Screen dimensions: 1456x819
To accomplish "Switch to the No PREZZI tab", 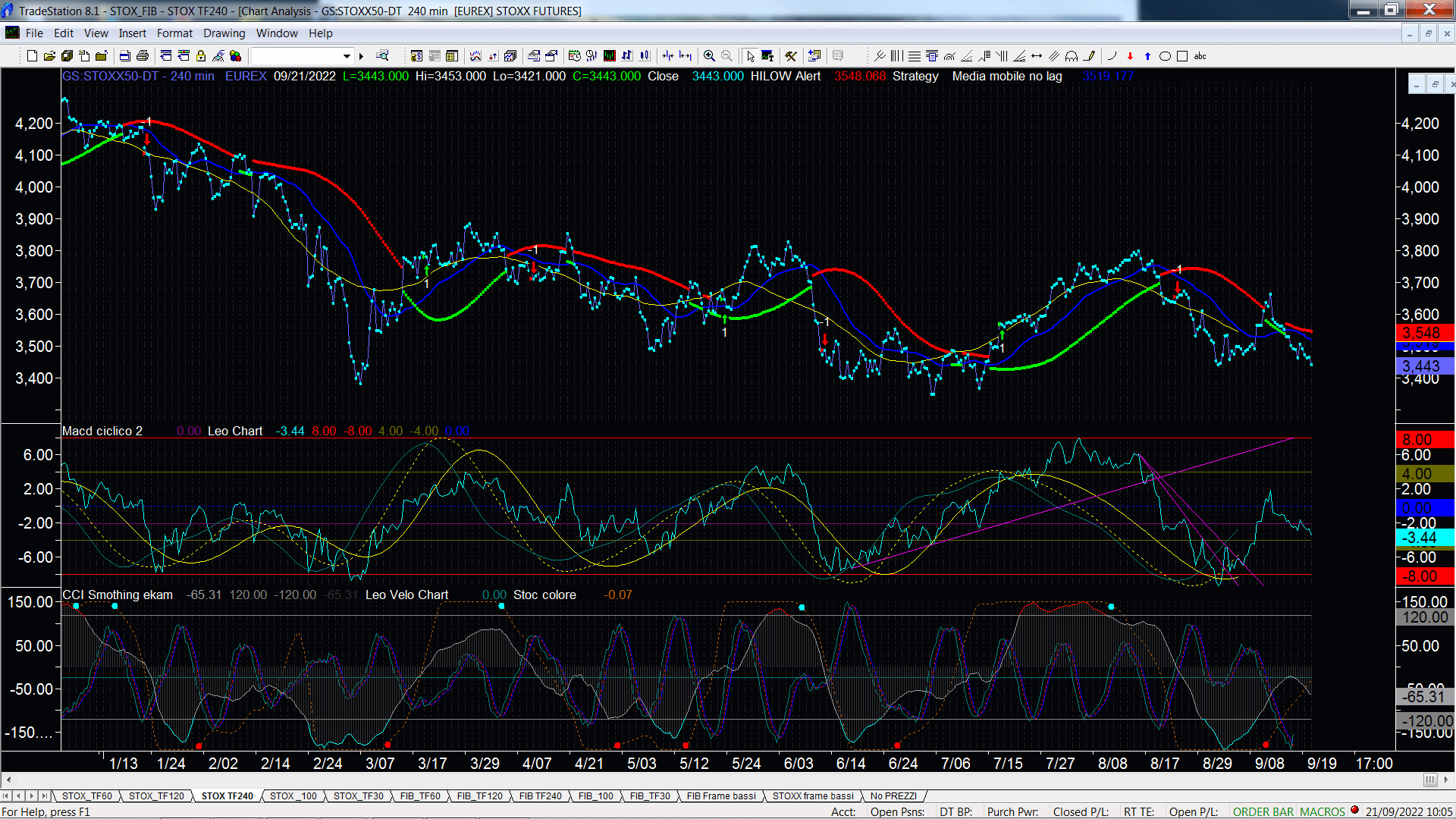I will (x=893, y=796).
